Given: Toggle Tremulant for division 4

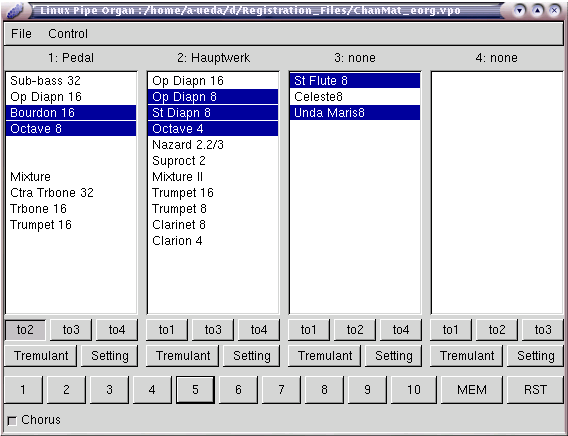Looking at the screenshot, I should point(467,356).
